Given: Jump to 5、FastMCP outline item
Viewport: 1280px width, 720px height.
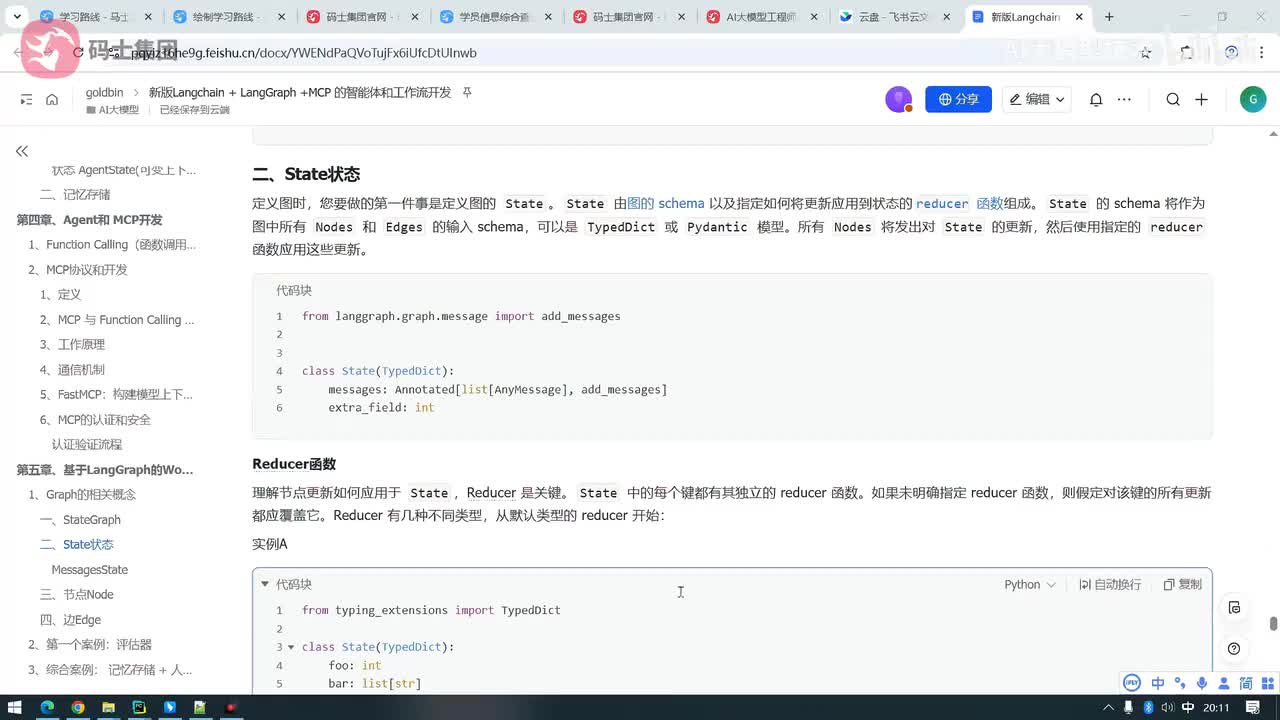Looking at the screenshot, I should click(116, 395).
